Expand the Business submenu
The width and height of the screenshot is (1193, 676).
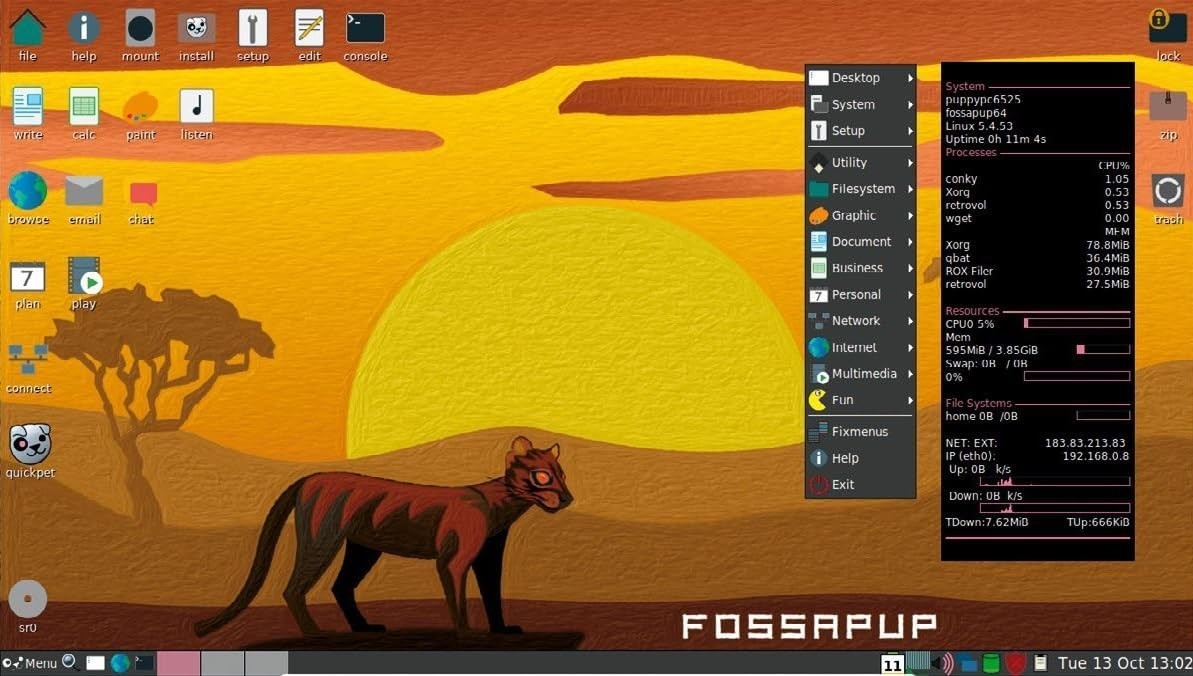pos(861,268)
